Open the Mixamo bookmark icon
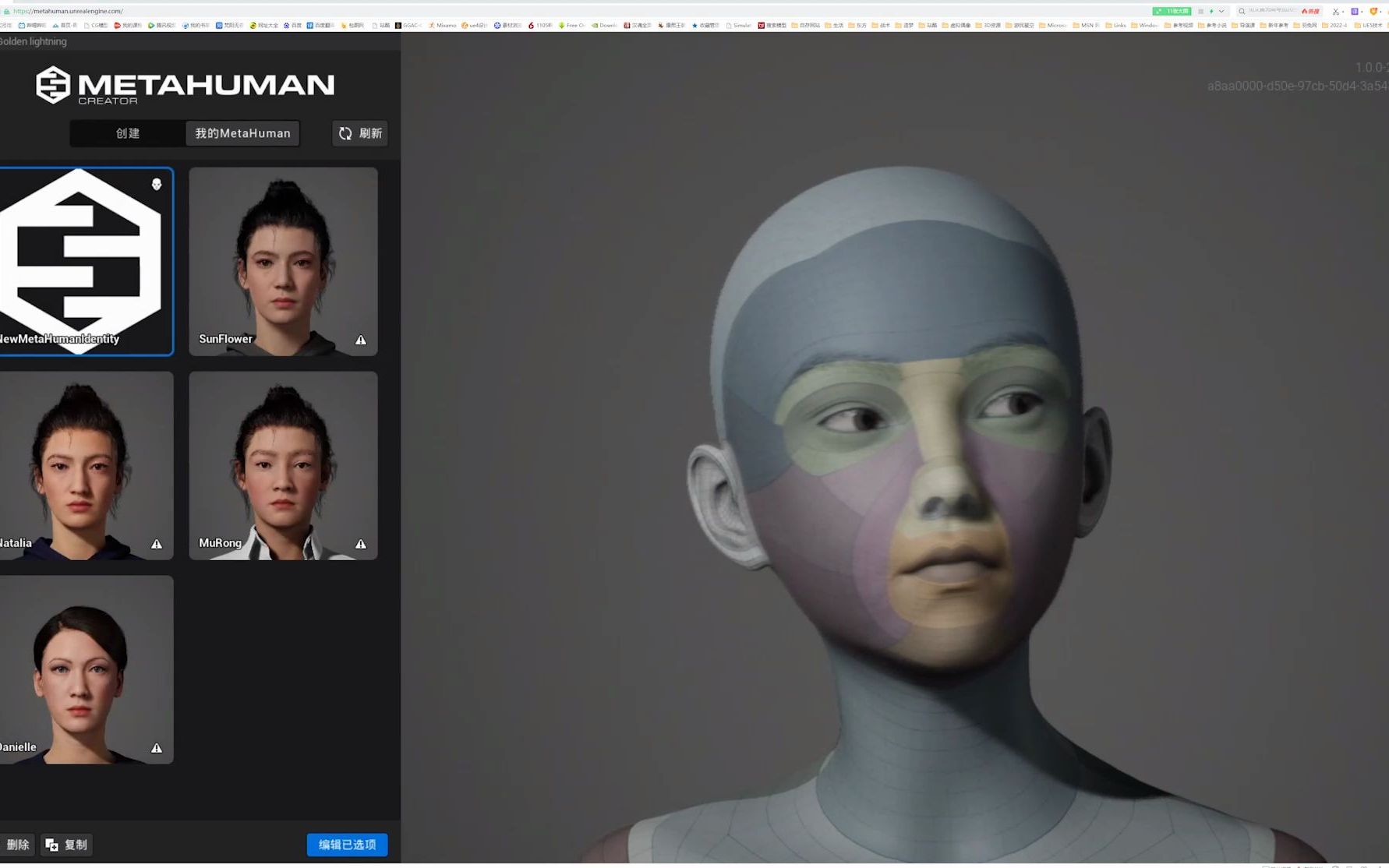1389x868 pixels. tap(431, 25)
